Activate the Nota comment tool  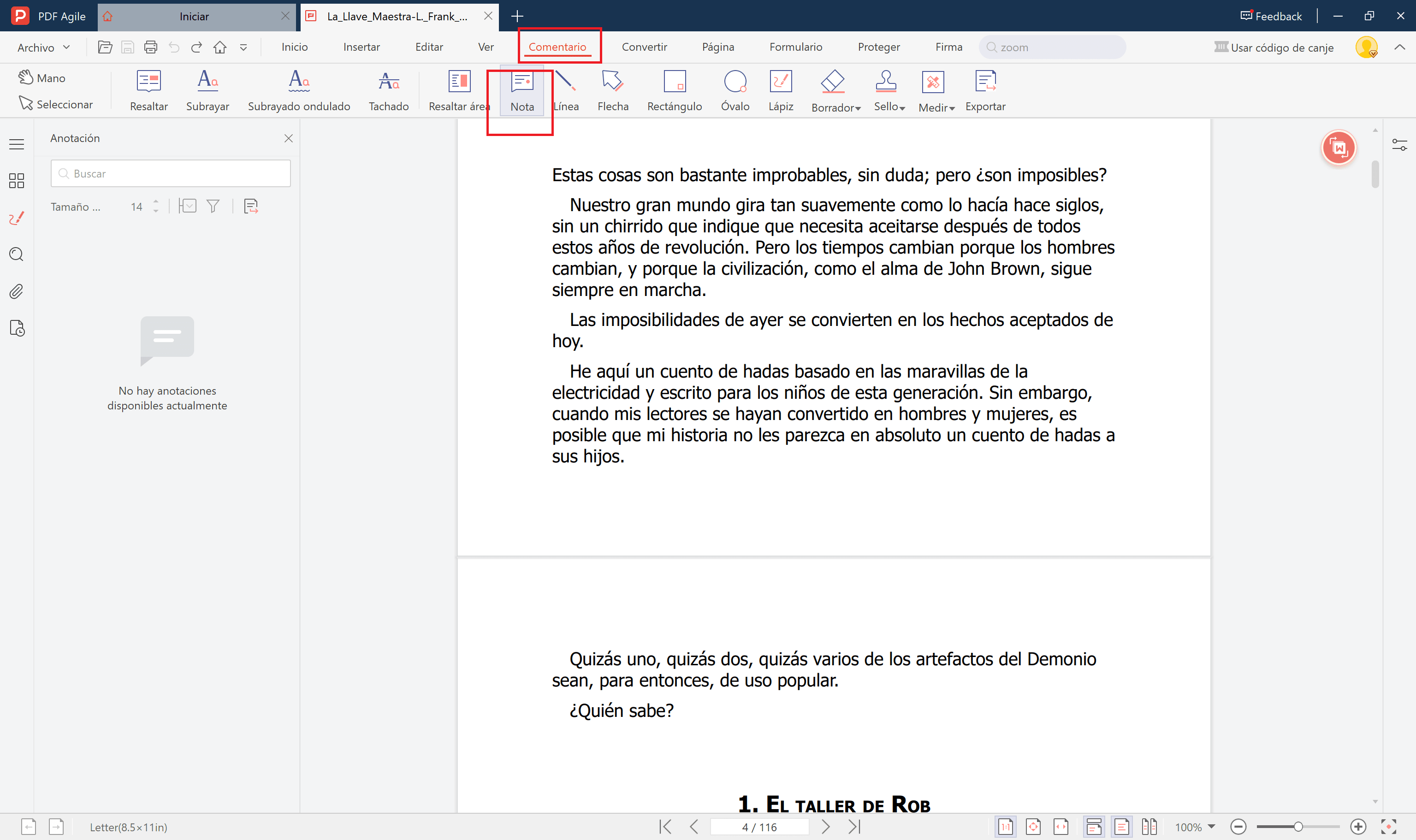pyautogui.click(x=521, y=90)
